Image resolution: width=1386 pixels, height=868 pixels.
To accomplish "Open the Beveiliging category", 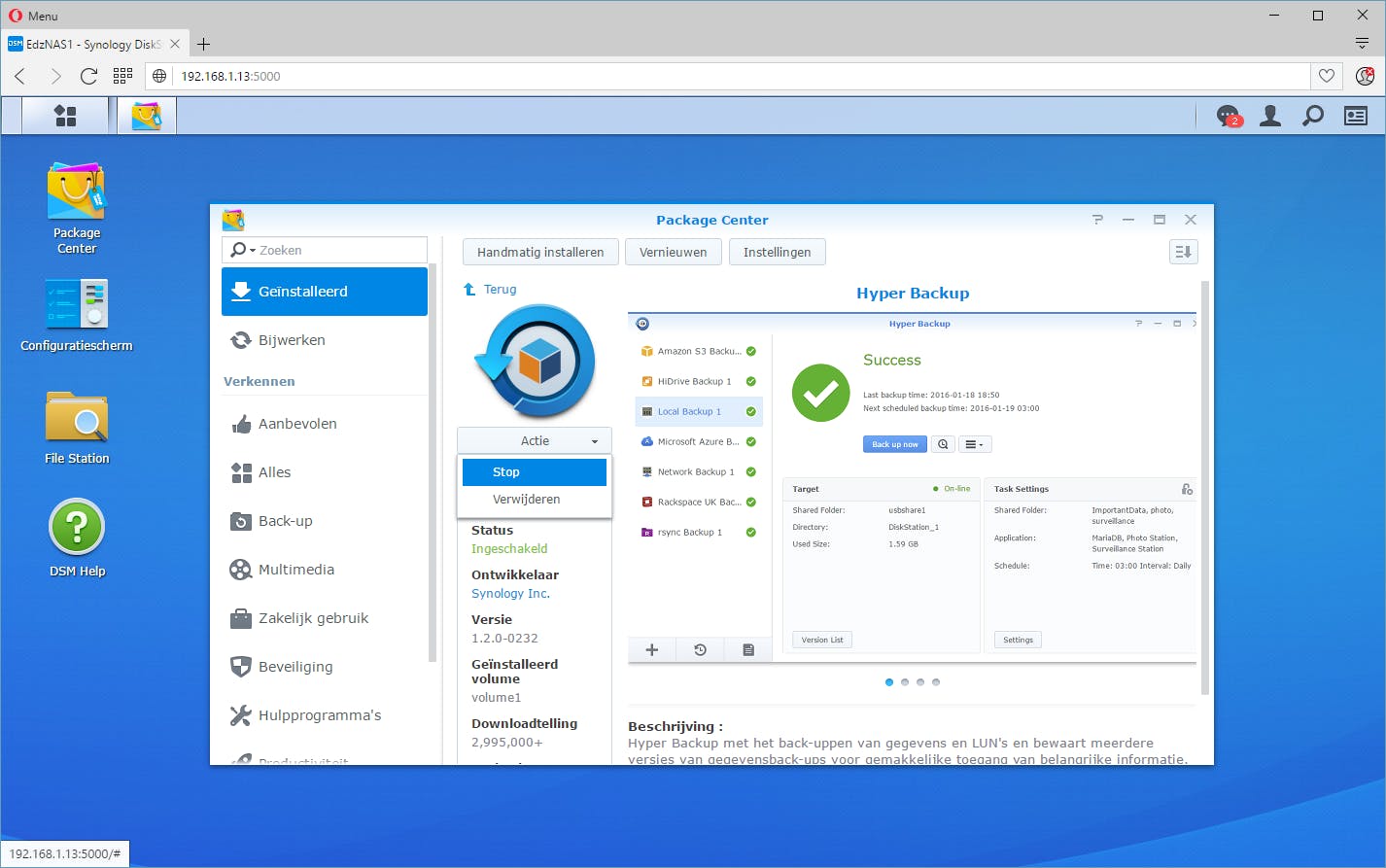I will 325,667.
